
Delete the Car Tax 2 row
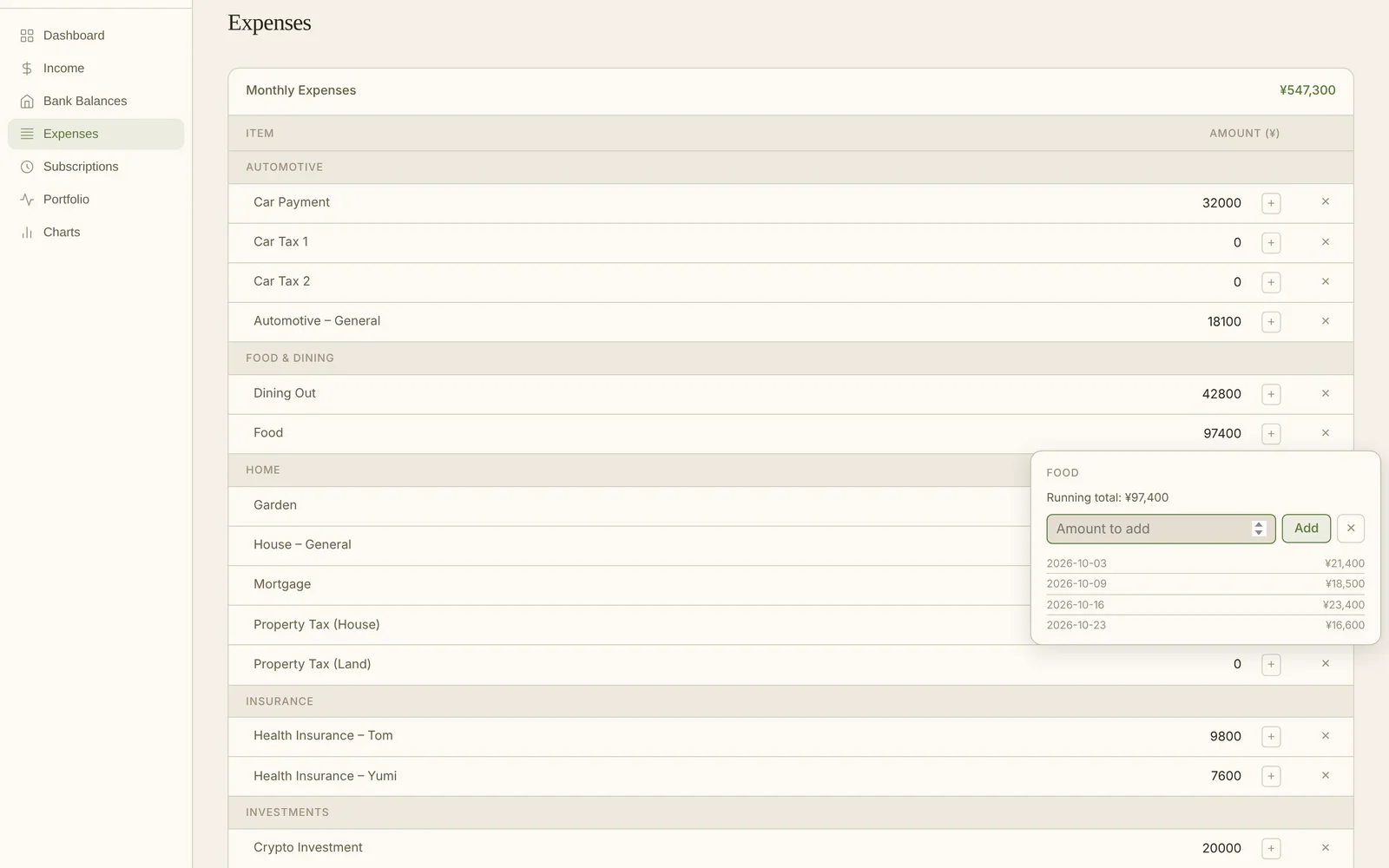click(1326, 281)
